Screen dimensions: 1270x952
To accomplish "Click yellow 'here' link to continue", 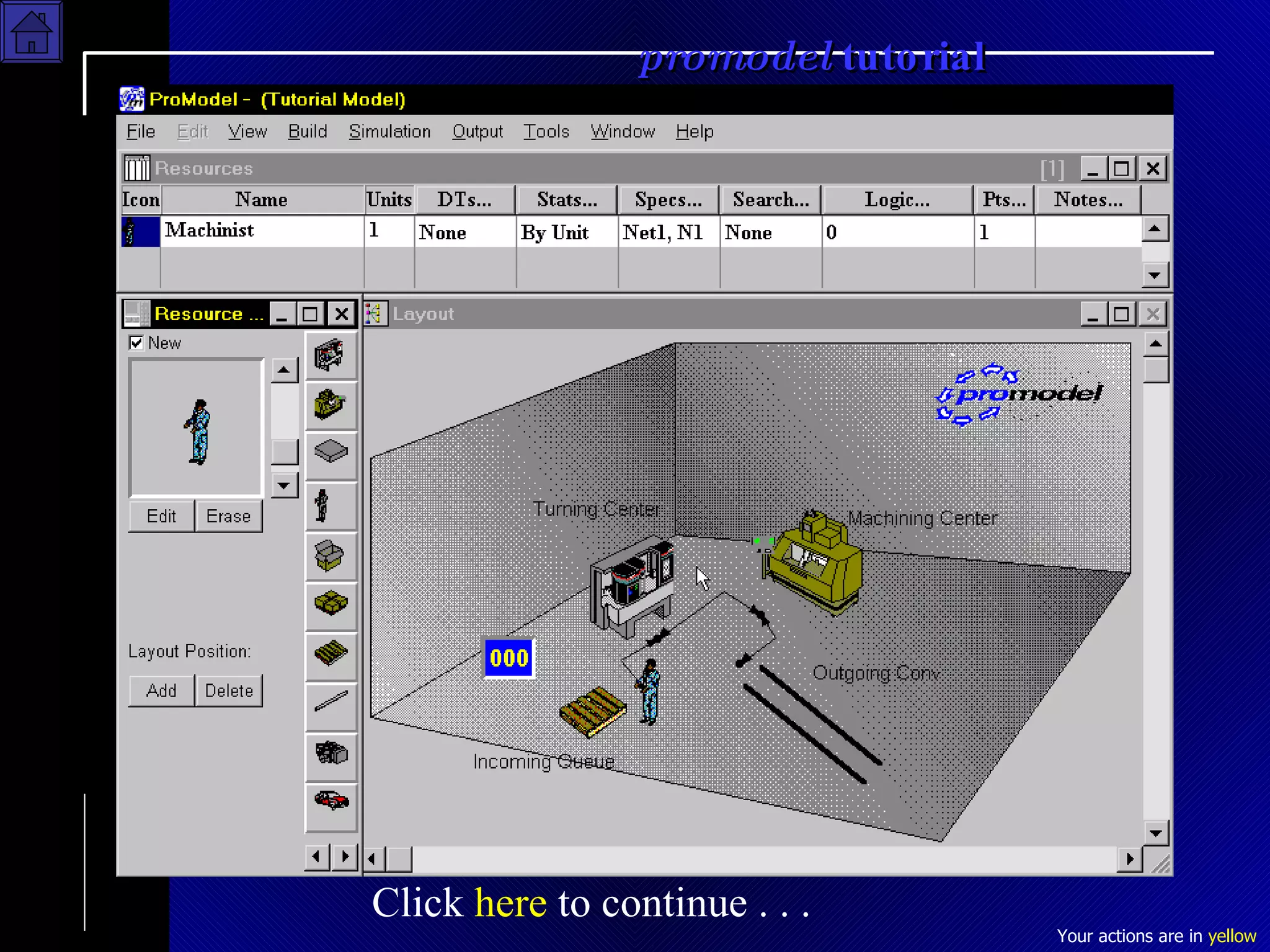I will point(510,903).
